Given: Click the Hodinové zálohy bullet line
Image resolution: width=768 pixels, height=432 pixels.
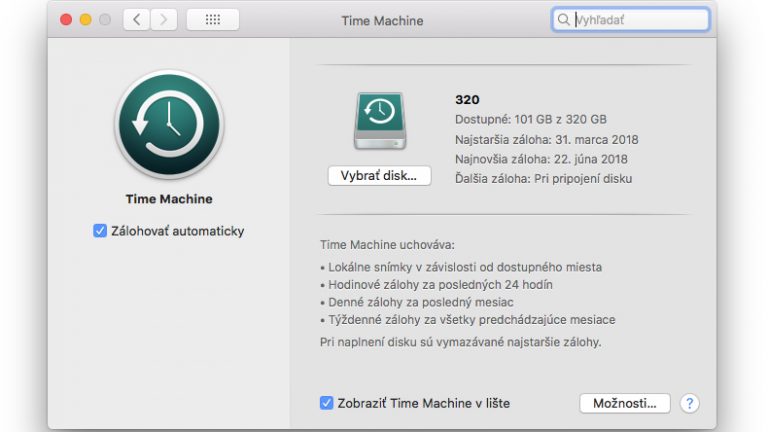Looking at the screenshot, I should (x=436, y=285).
